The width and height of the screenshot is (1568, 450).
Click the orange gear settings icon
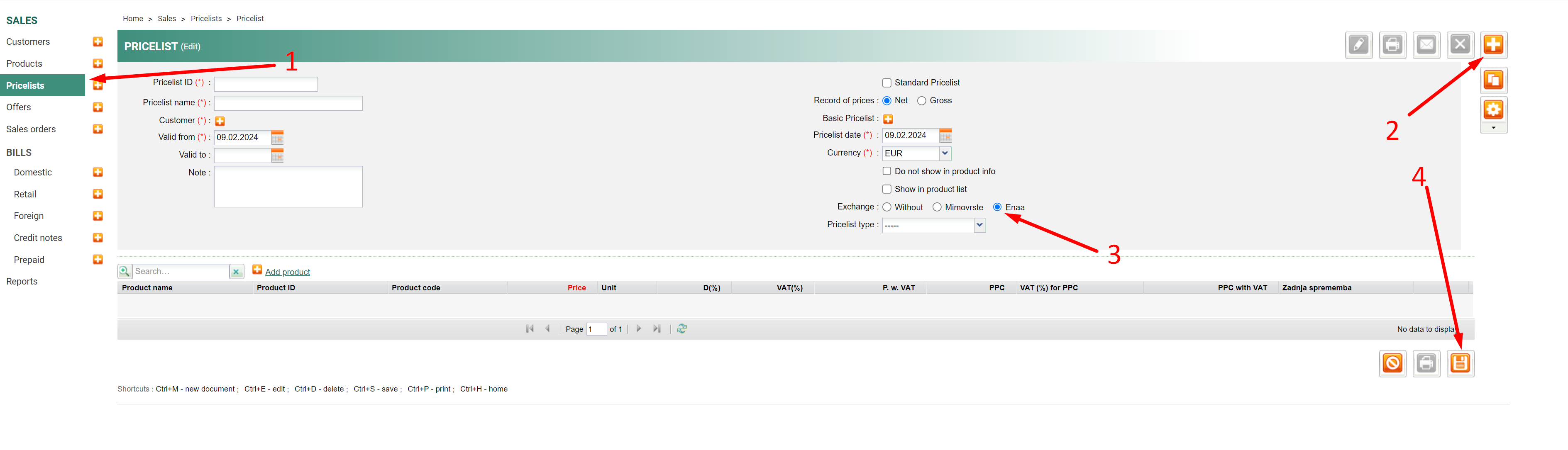click(1493, 110)
